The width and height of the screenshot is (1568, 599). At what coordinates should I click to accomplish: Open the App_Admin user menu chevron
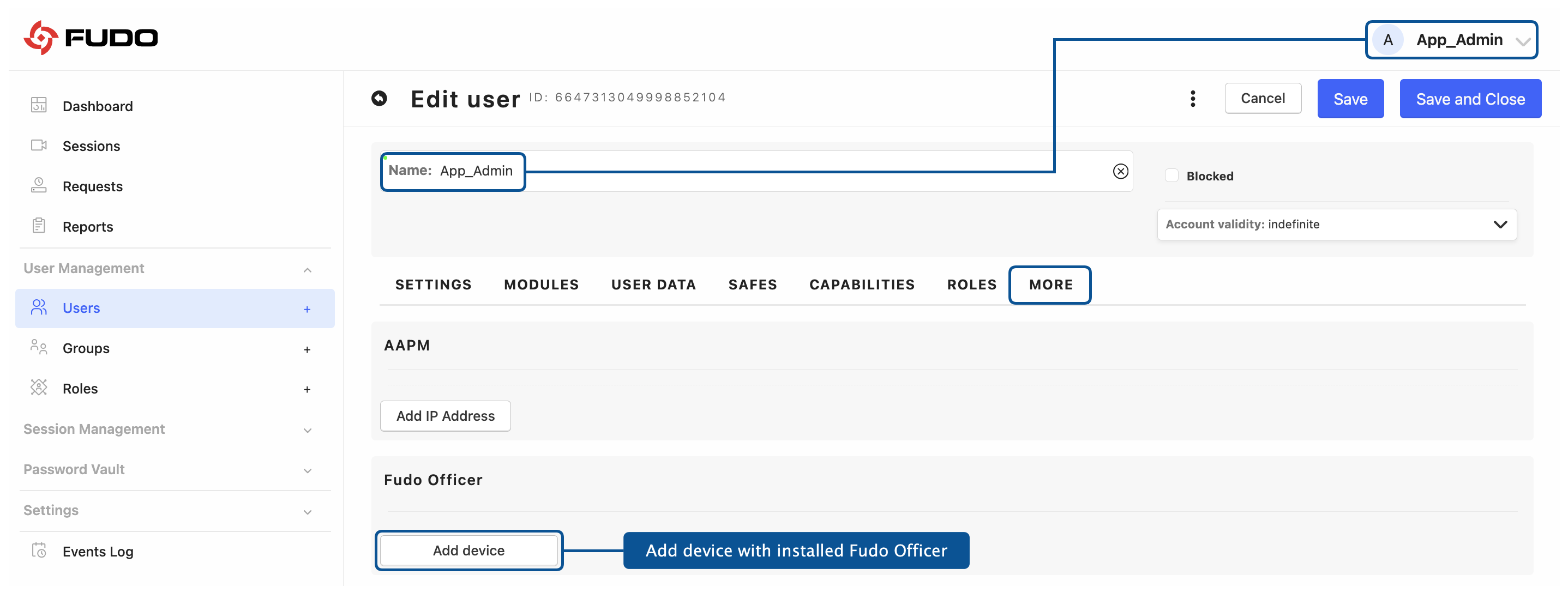tap(1523, 41)
